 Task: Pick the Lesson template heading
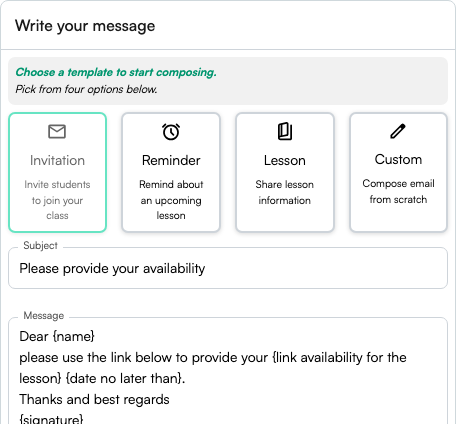285,160
